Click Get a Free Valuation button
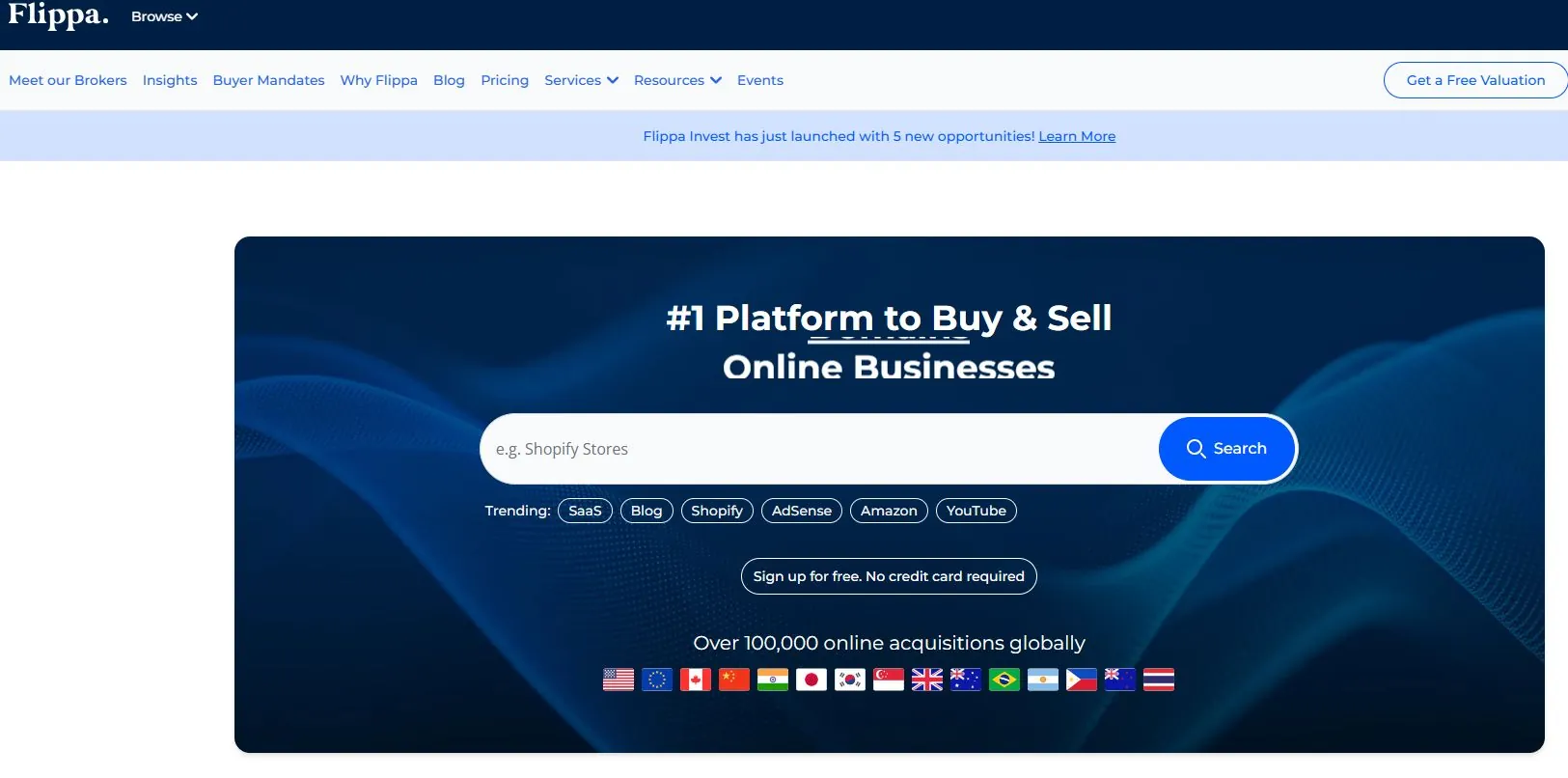 coord(1474,80)
